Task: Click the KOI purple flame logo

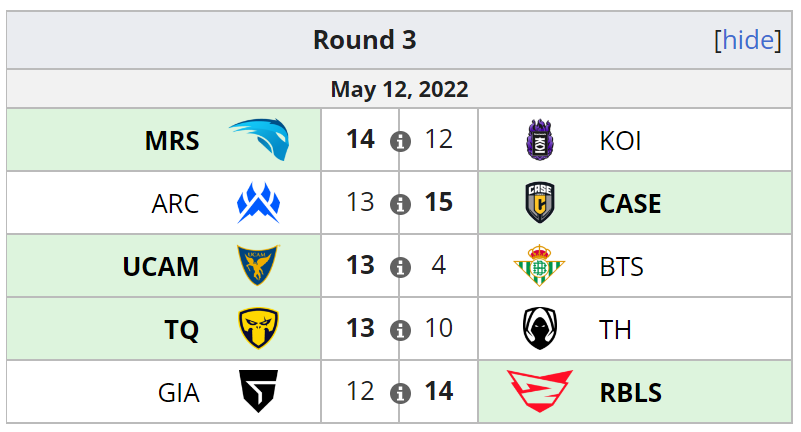Action: point(540,140)
